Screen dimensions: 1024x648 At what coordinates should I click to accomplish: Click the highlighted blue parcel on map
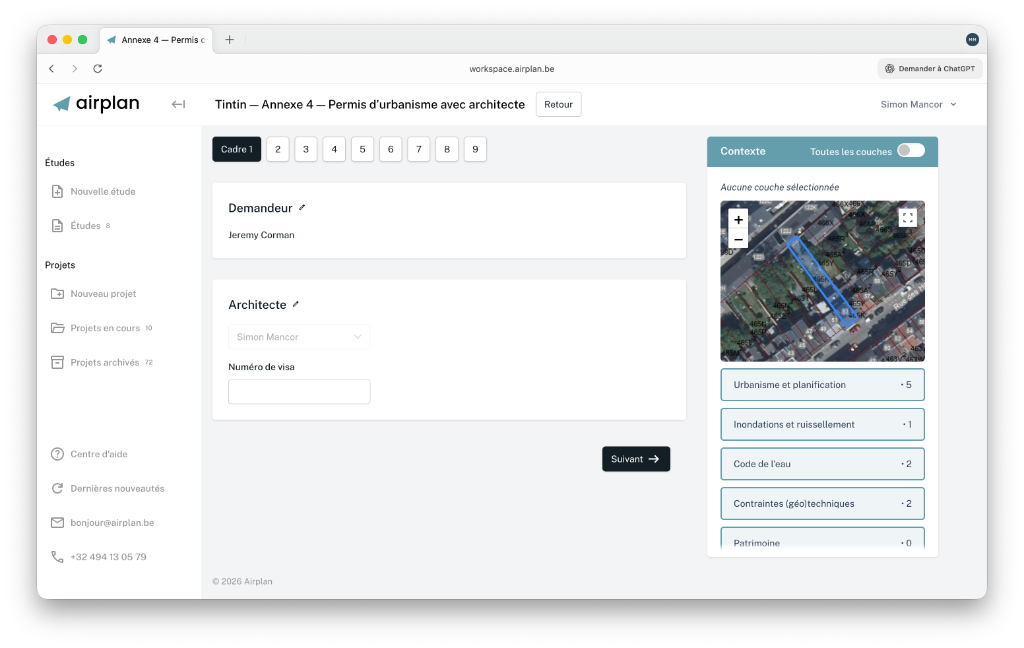[820, 280]
